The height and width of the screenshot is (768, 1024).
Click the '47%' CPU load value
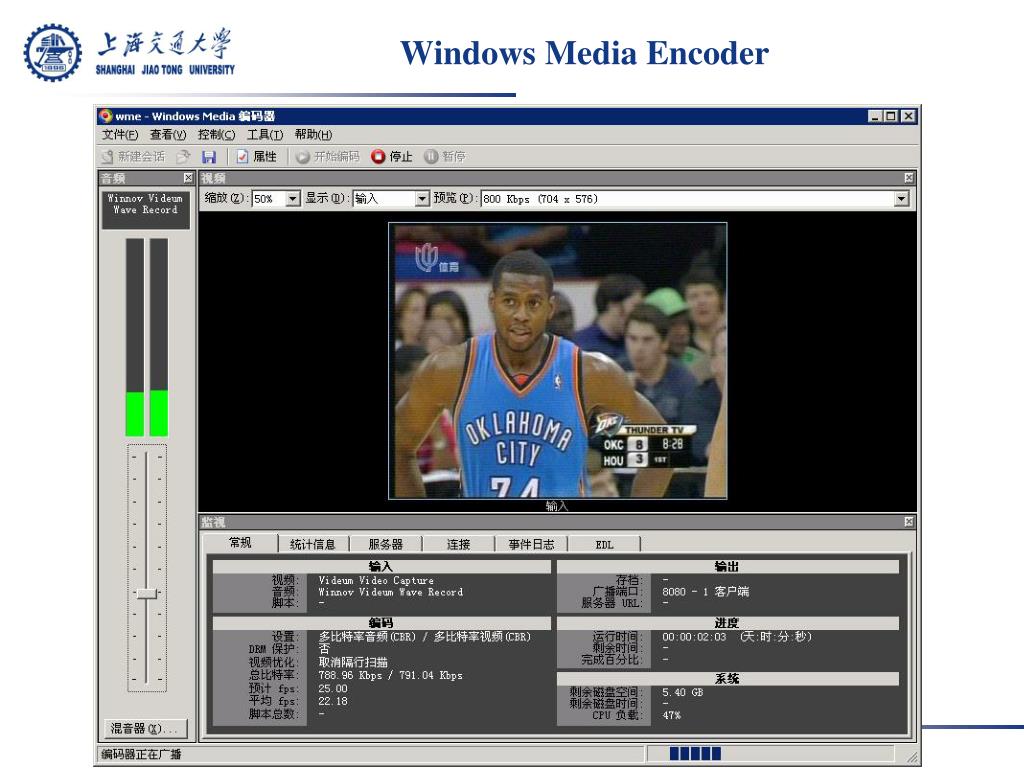tap(671, 716)
